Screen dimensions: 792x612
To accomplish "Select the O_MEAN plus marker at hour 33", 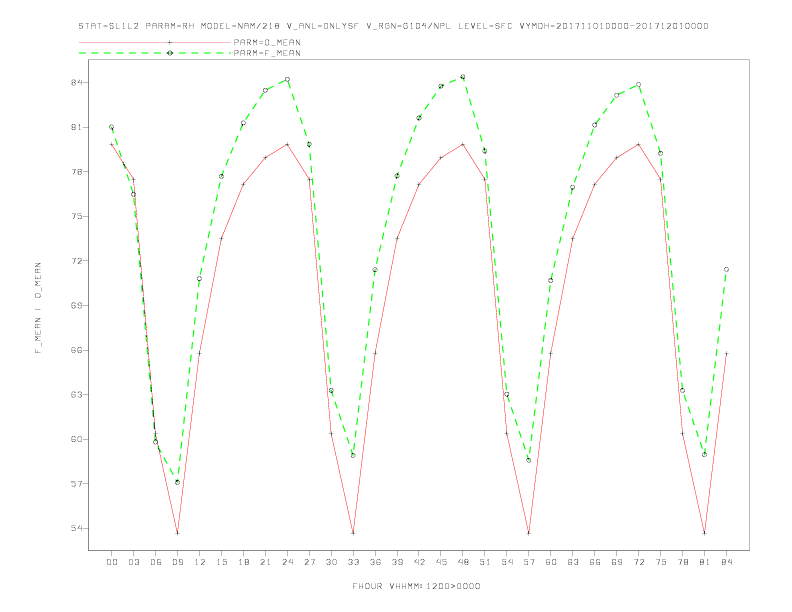I will 353,533.
